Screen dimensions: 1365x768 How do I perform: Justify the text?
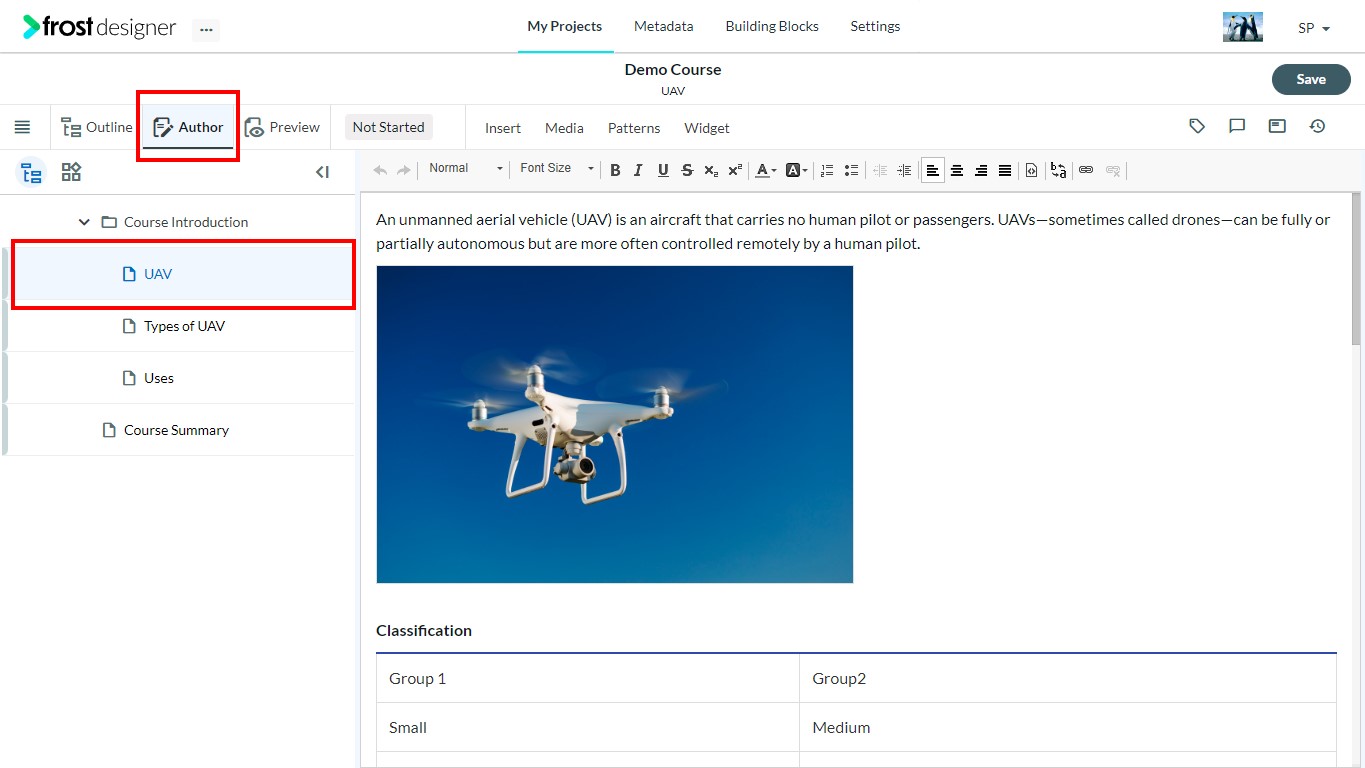point(1005,170)
